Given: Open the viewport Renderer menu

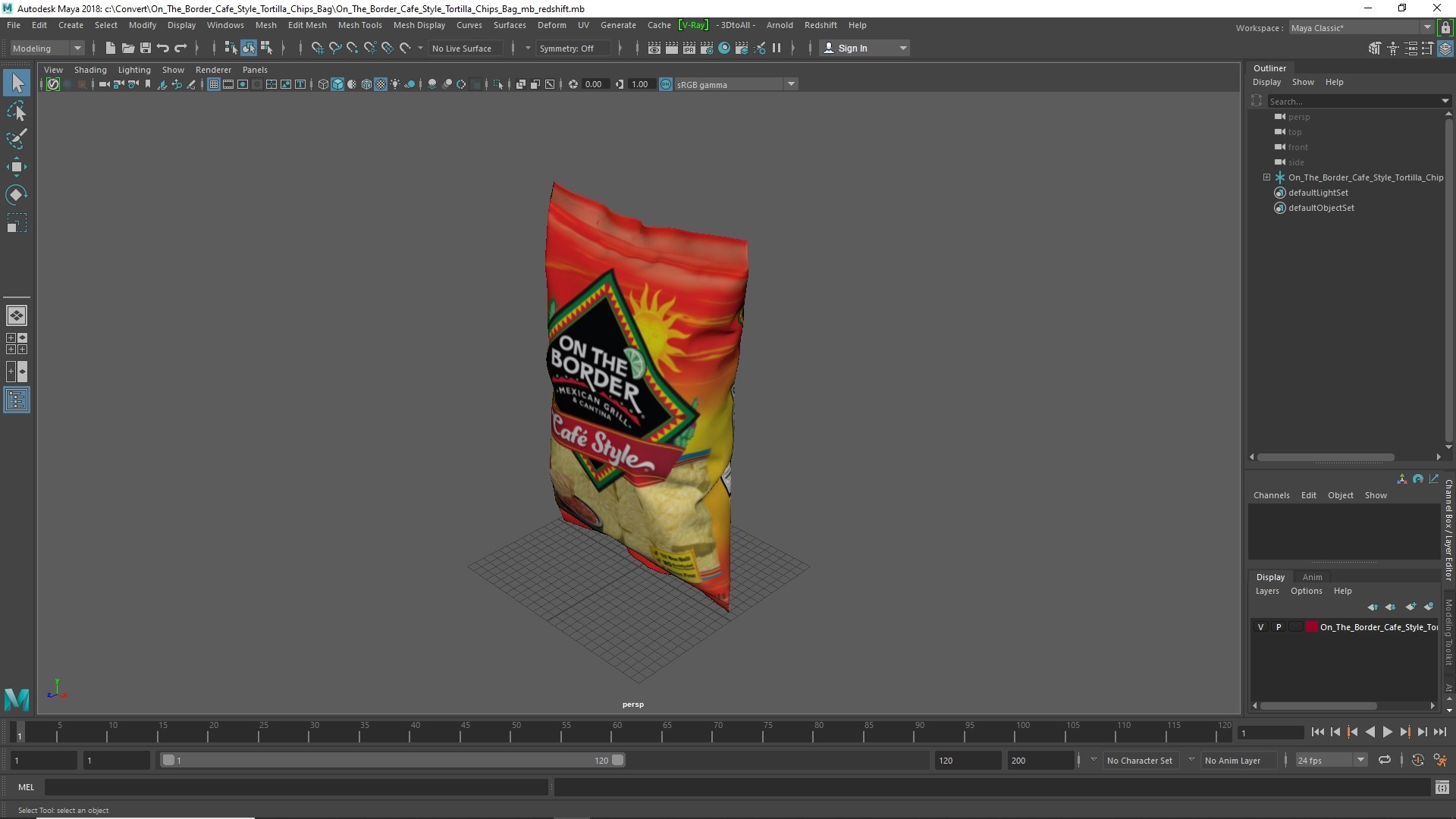Looking at the screenshot, I should pyautogui.click(x=213, y=70).
